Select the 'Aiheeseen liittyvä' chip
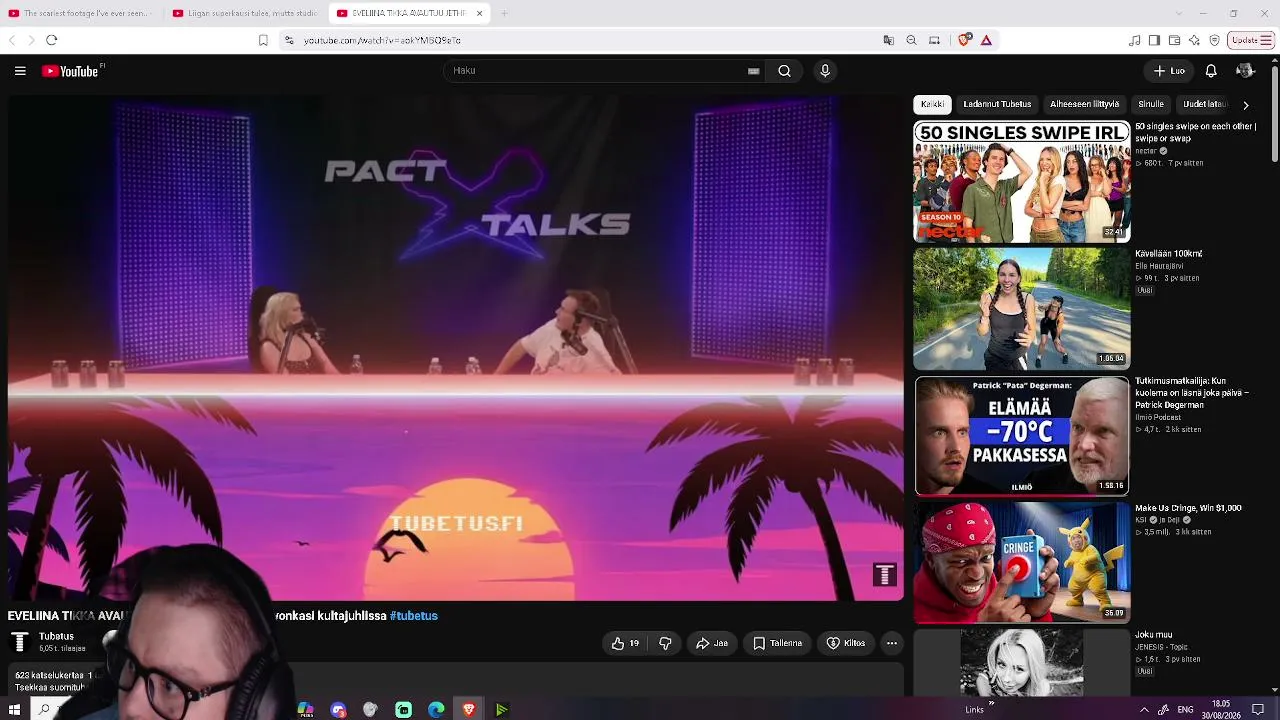The height and width of the screenshot is (720, 1280). pos(1085,104)
